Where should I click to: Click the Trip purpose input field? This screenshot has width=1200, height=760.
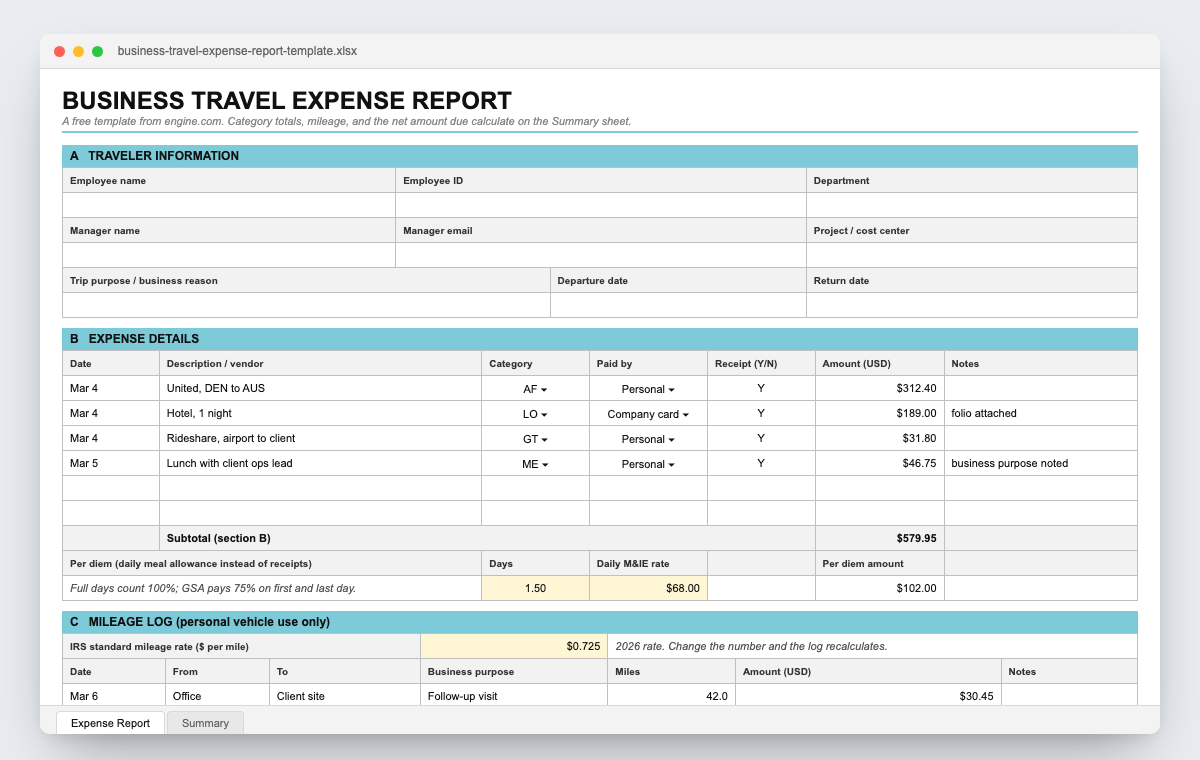(306, 305)
